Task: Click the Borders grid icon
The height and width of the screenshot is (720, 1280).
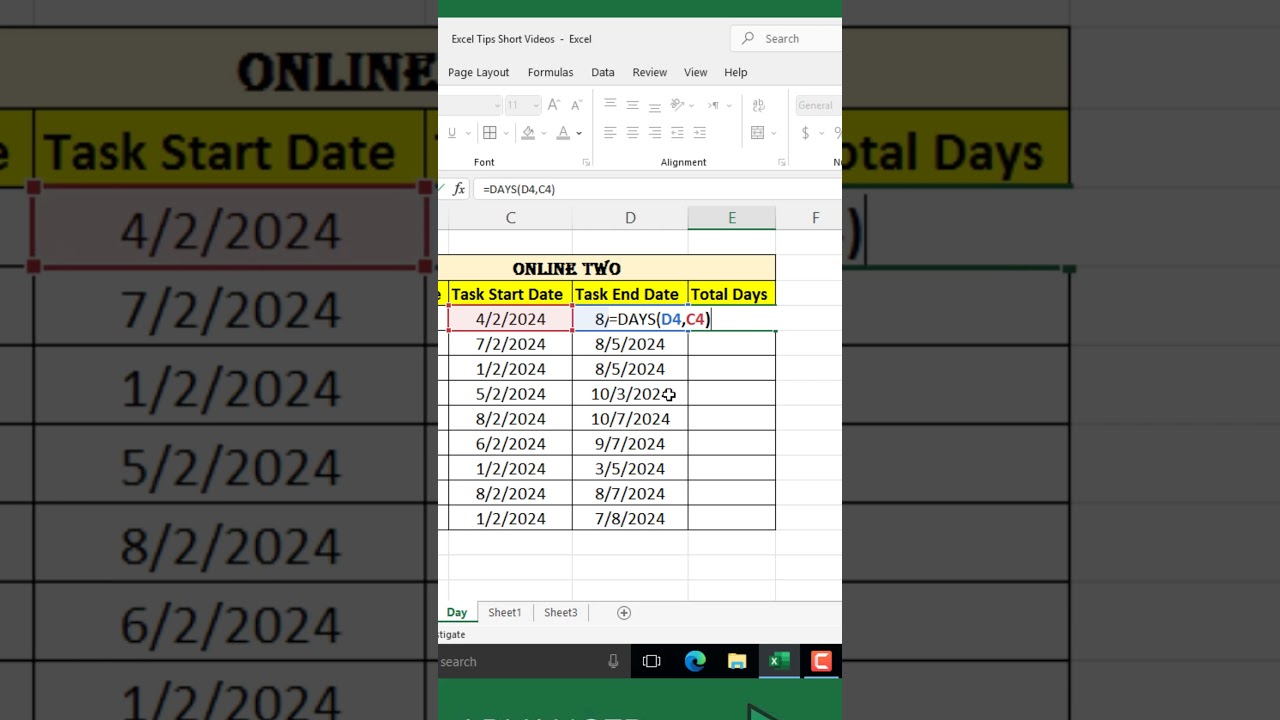Action: point(490,132)
